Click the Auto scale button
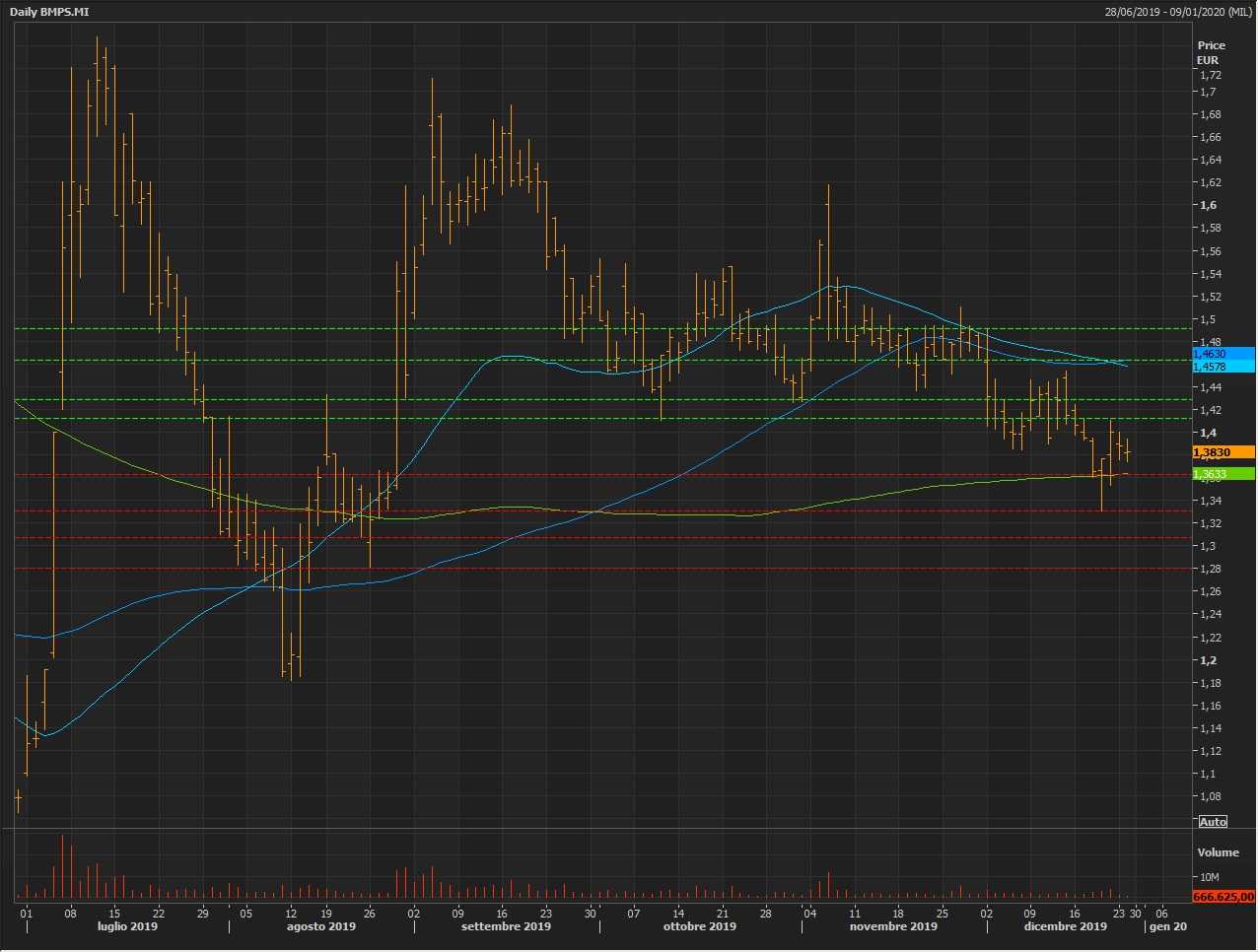The height and width of the screenshot is (952, 1258). (1213, 822)
